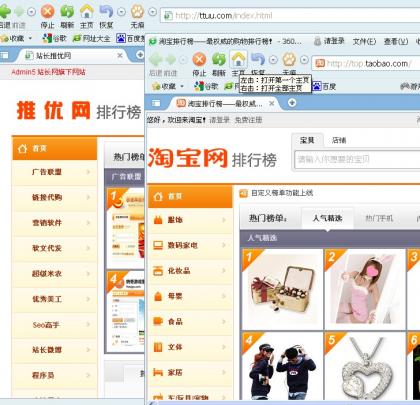Close the 站长推优网 tab in back browser

click(x=120, y=55)
